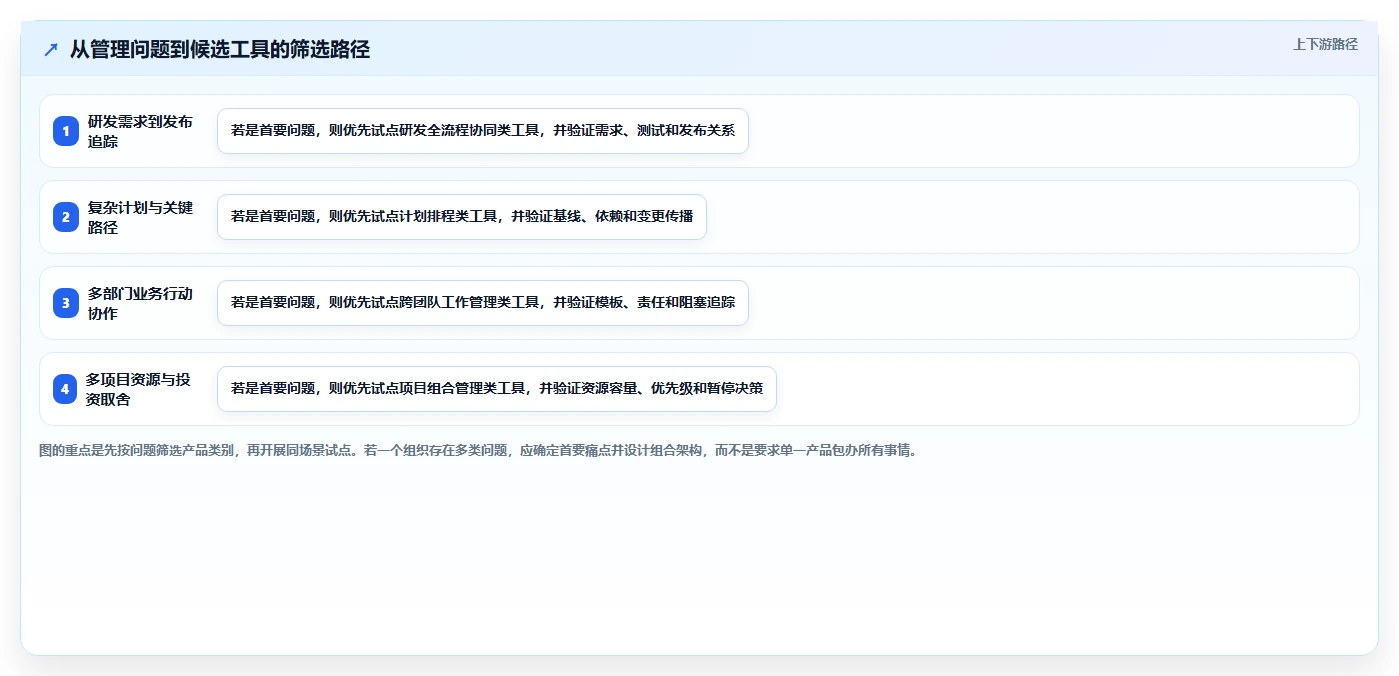This screenshot has width=1399, height=676.
Task: Click the 研发需求到发布追踪 label
Action: click(x=140, y=131)
